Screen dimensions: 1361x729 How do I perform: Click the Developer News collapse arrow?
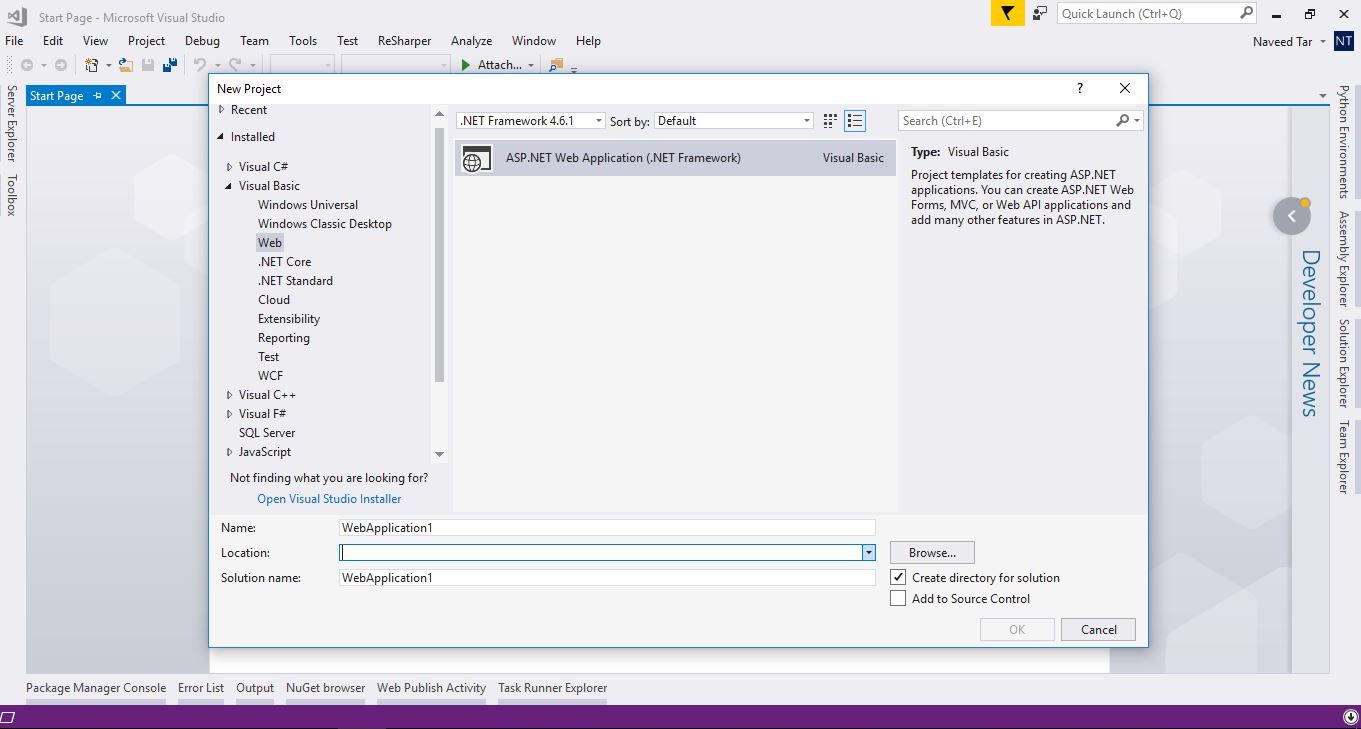coord(1292,216)
